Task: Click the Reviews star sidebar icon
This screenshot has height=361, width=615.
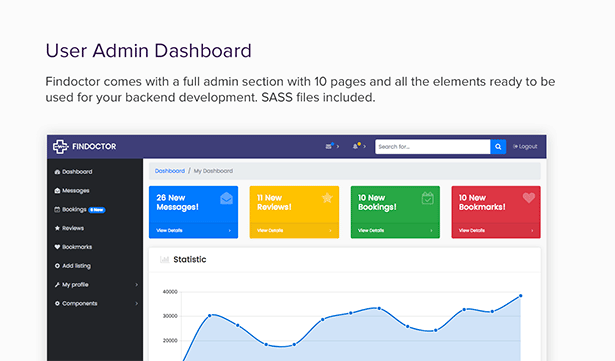Action: click(57, 228)
